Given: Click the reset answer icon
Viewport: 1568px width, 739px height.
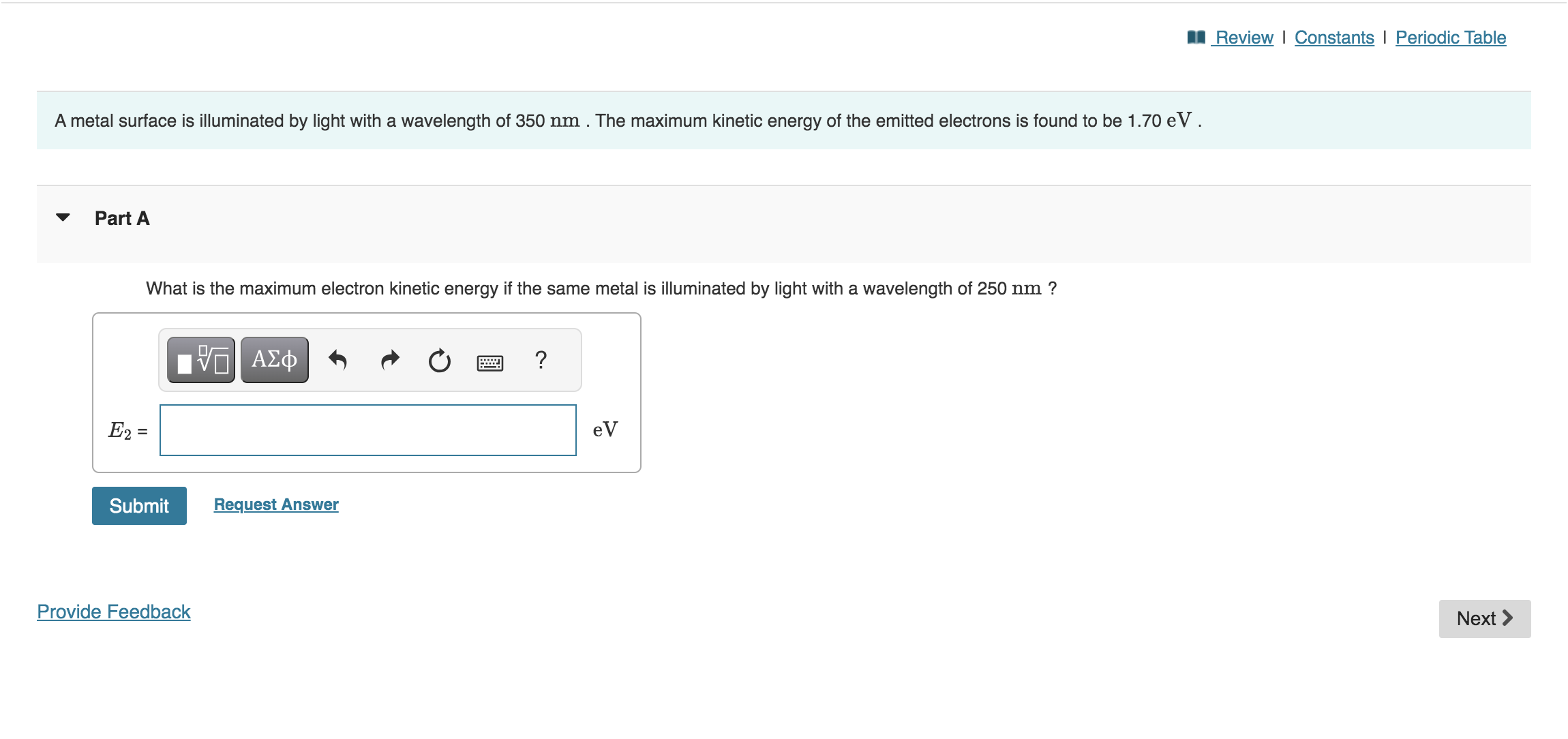Looking at the screenshot, I should tap(439, 359).
